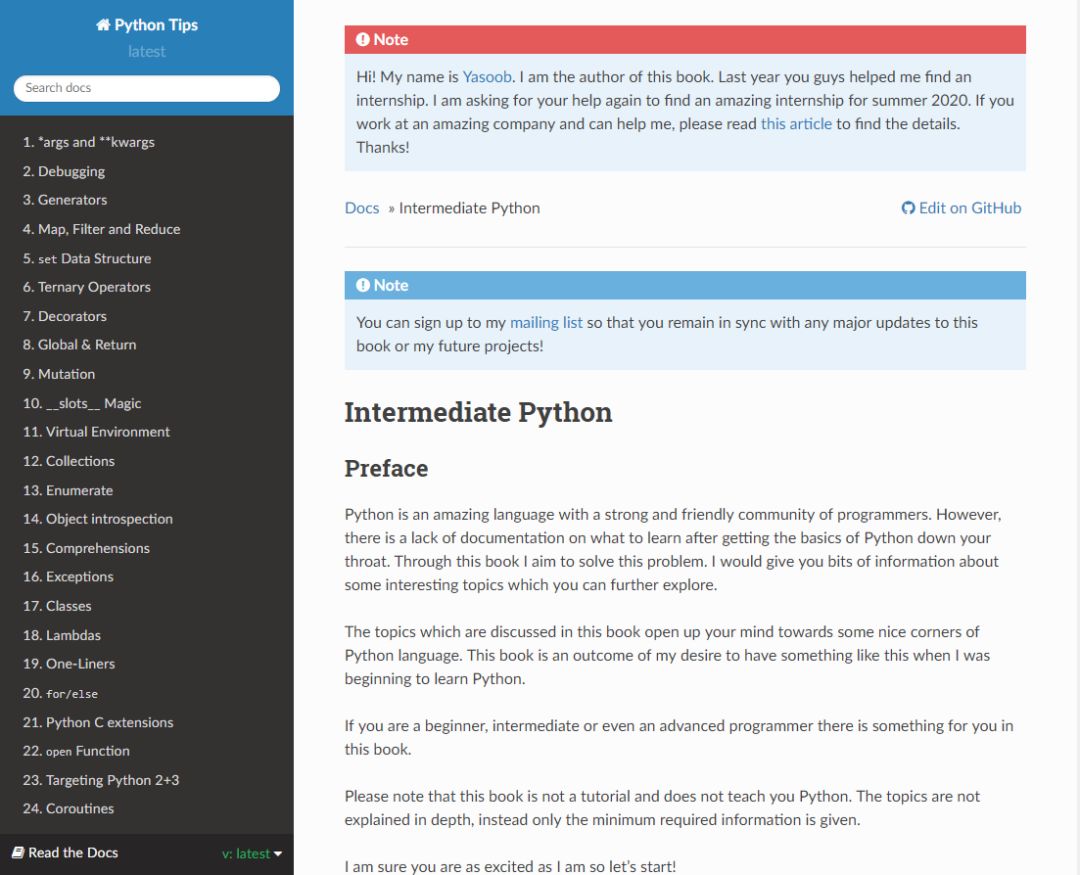This screenshot has width=1080, height=875.
Task: Expand the version selector caret next to latest
Action: pyautogui.click(x=278, y=854)
